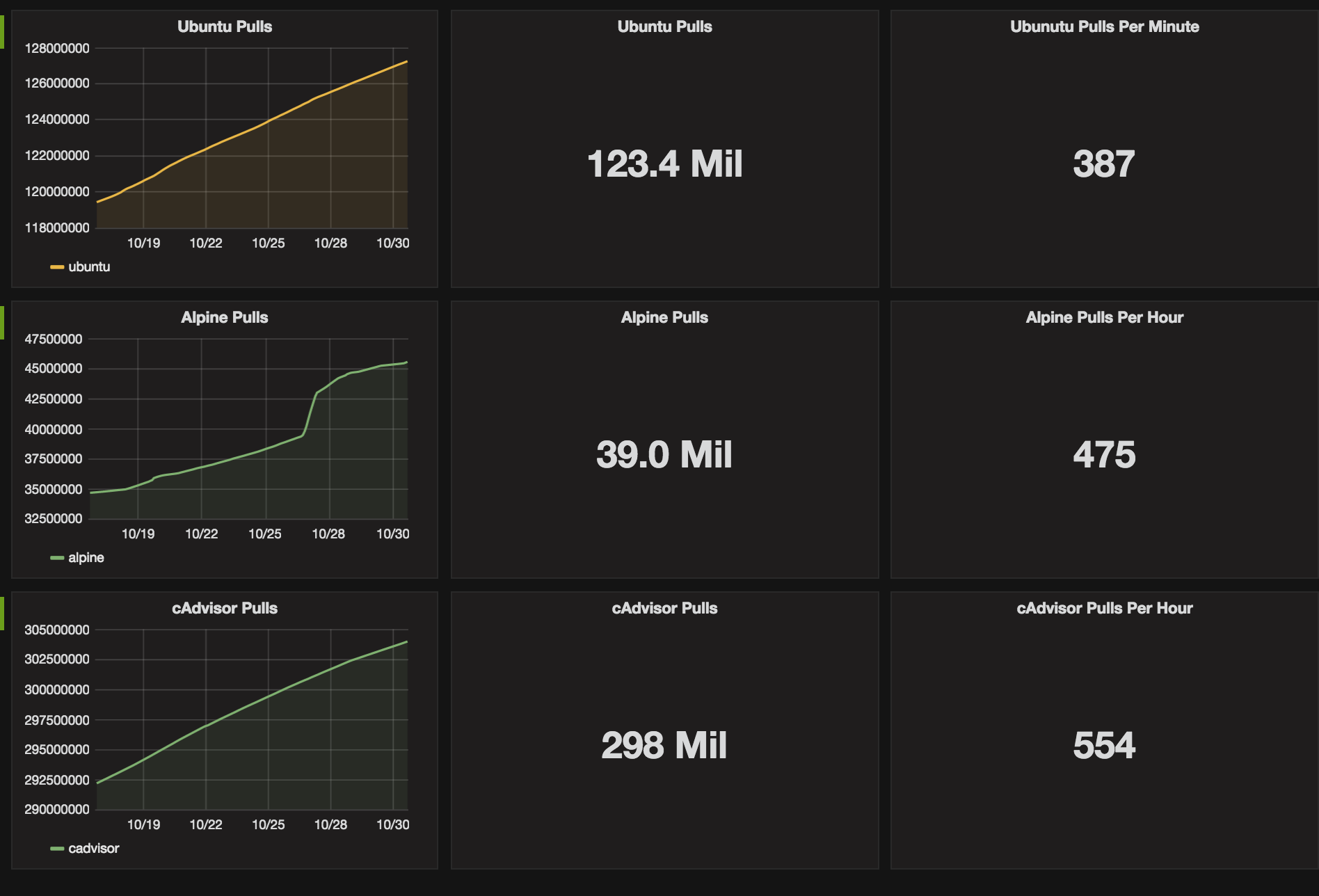The height and width of the screenshot is (896, 1319).
Task: Click the yellow ubuntu legend marker
Action: (56, 266)
